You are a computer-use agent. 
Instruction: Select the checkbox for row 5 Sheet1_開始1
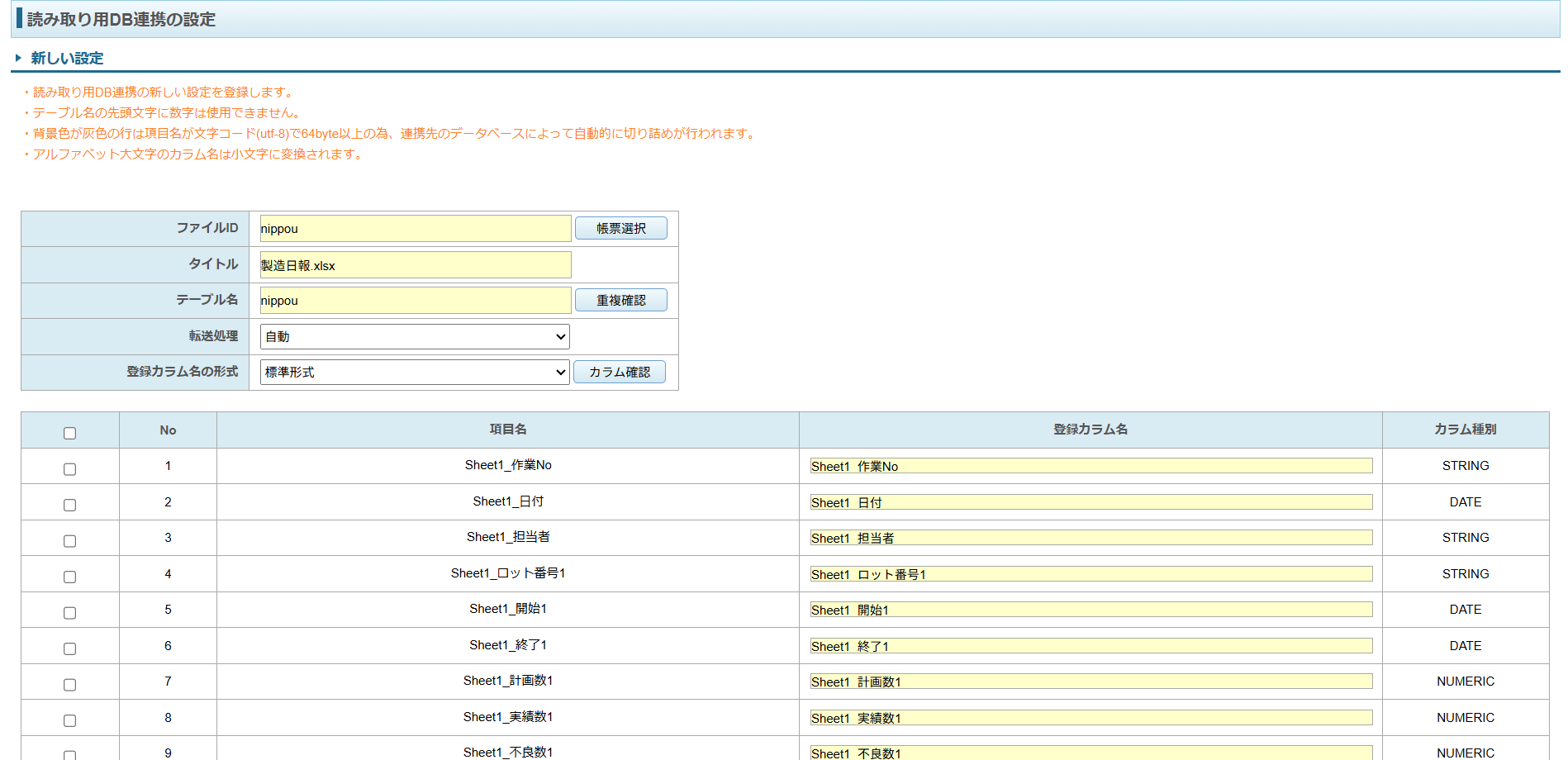click(x=70, y=613)
